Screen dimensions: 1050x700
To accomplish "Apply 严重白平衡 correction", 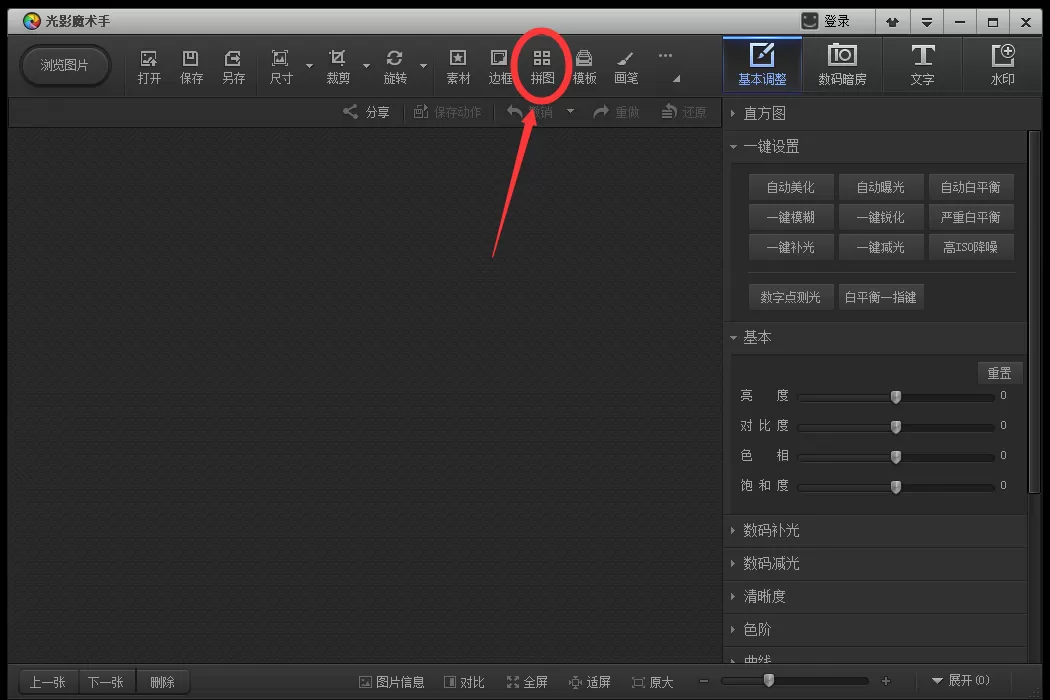I will pos(970,217).
